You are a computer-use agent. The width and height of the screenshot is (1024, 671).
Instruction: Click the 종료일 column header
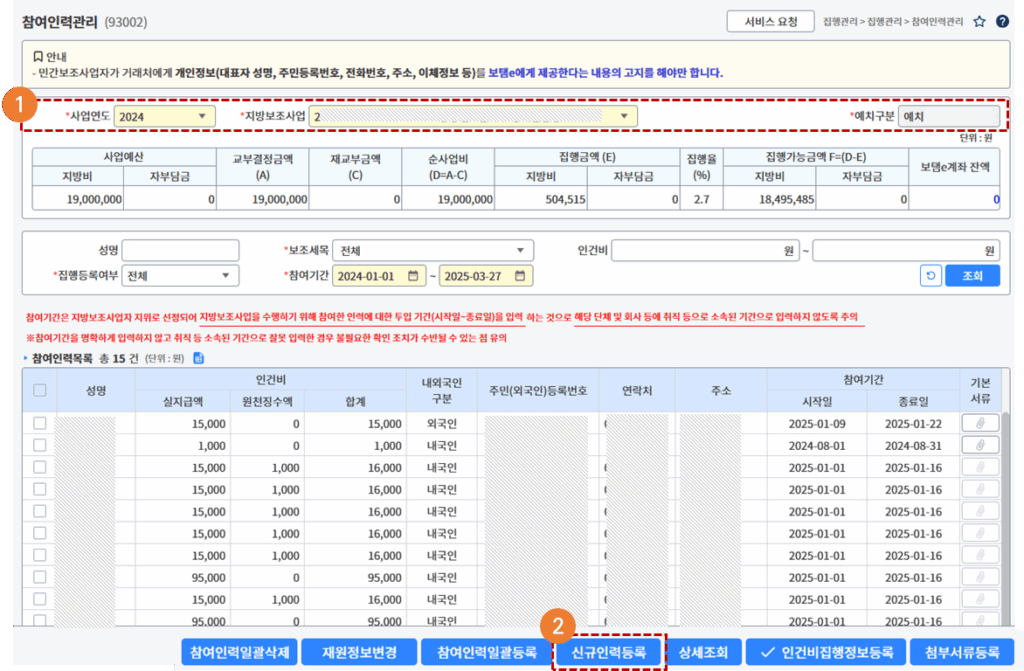coord(913,401)
